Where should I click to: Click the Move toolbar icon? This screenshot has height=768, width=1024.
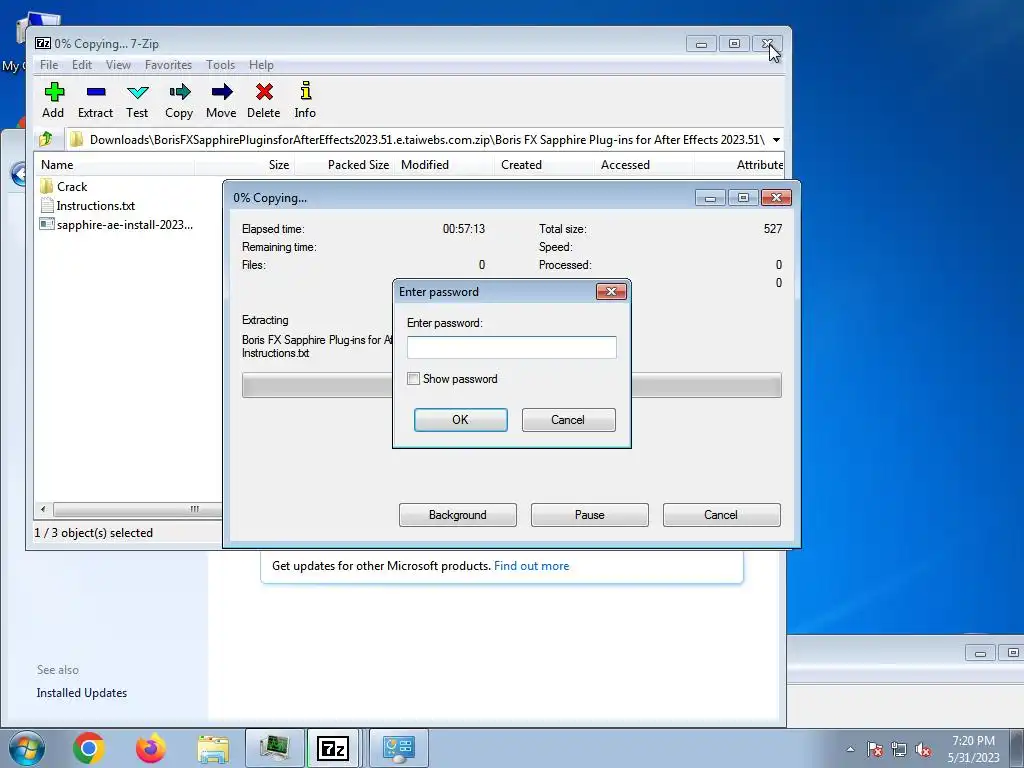click(x=221, y=100)
